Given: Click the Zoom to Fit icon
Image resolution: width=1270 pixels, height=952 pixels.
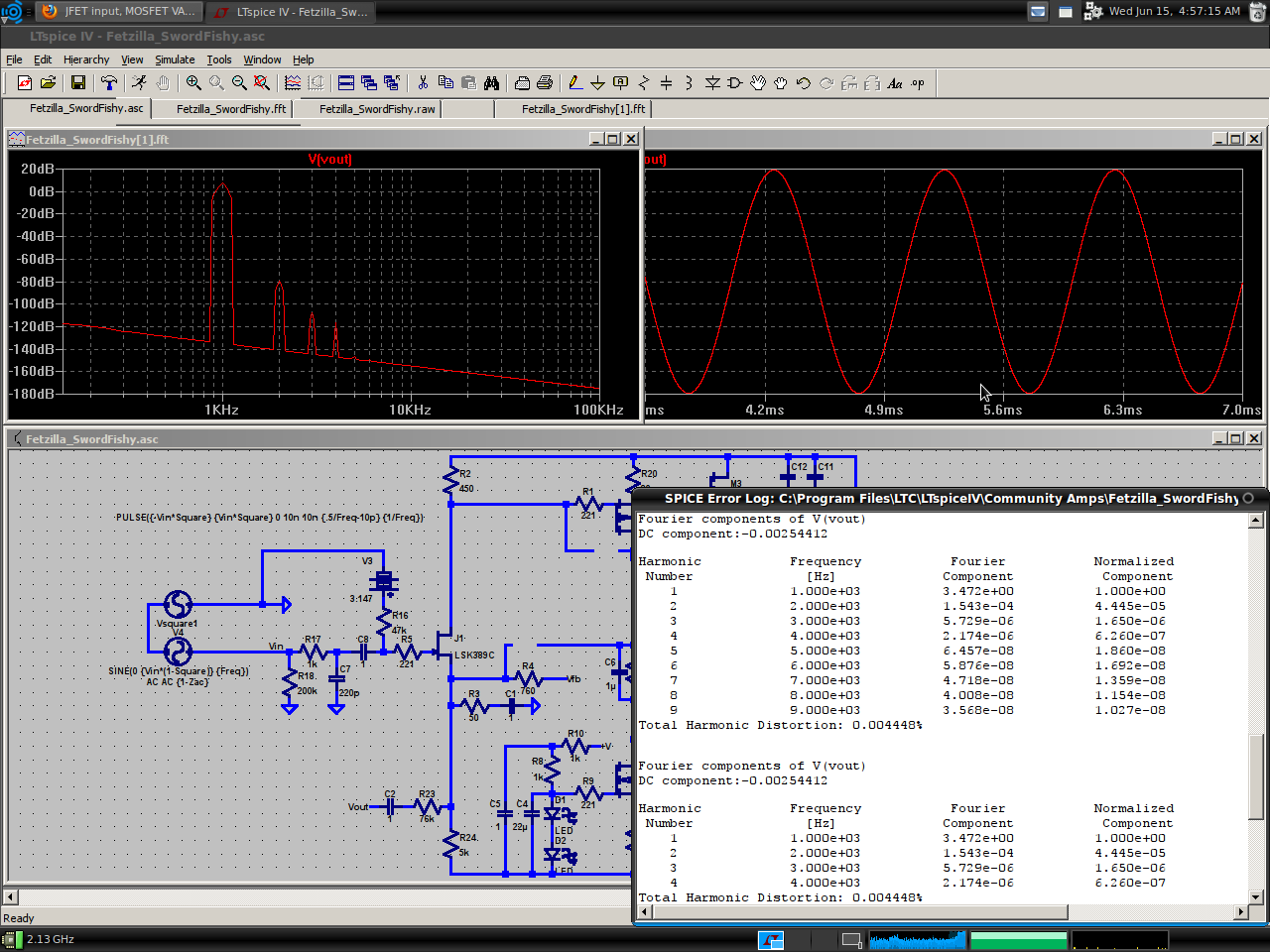Looking at the screenshot, I should tap(262, 83).
